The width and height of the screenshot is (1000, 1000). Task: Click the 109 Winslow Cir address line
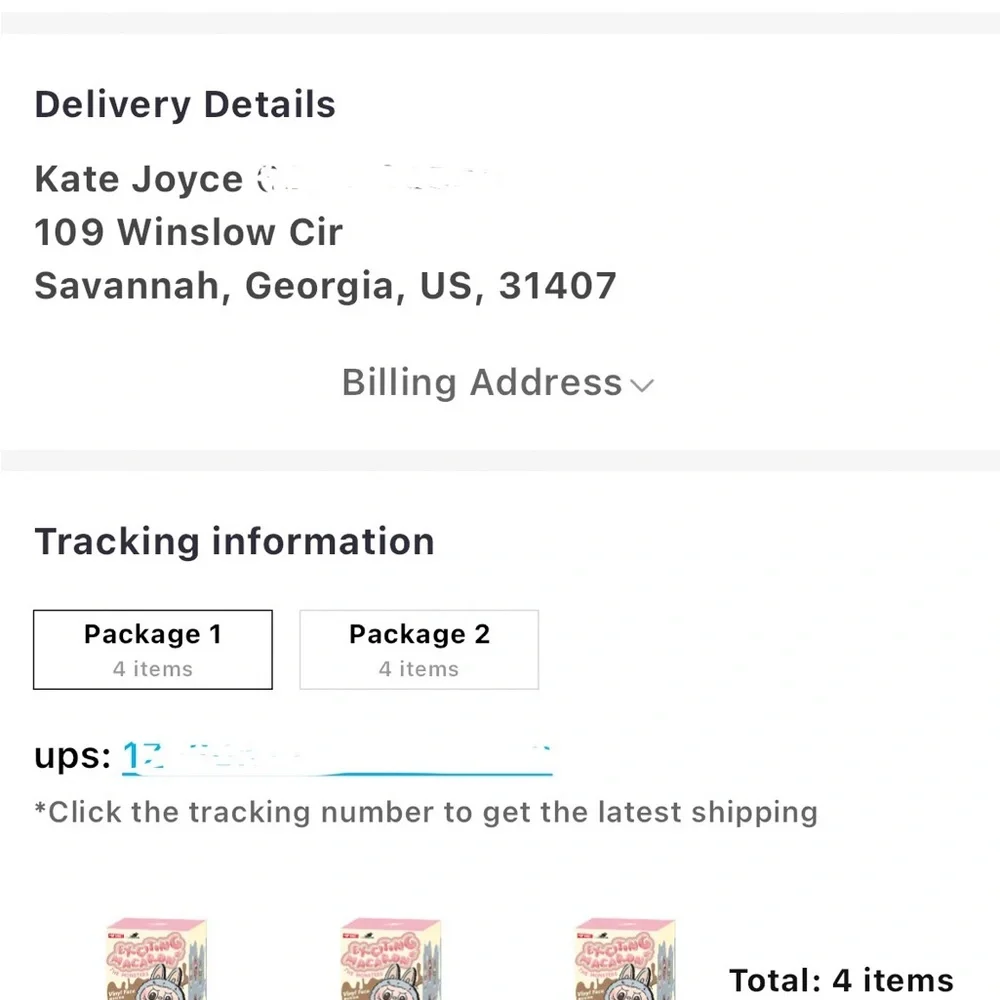[188, 233]
